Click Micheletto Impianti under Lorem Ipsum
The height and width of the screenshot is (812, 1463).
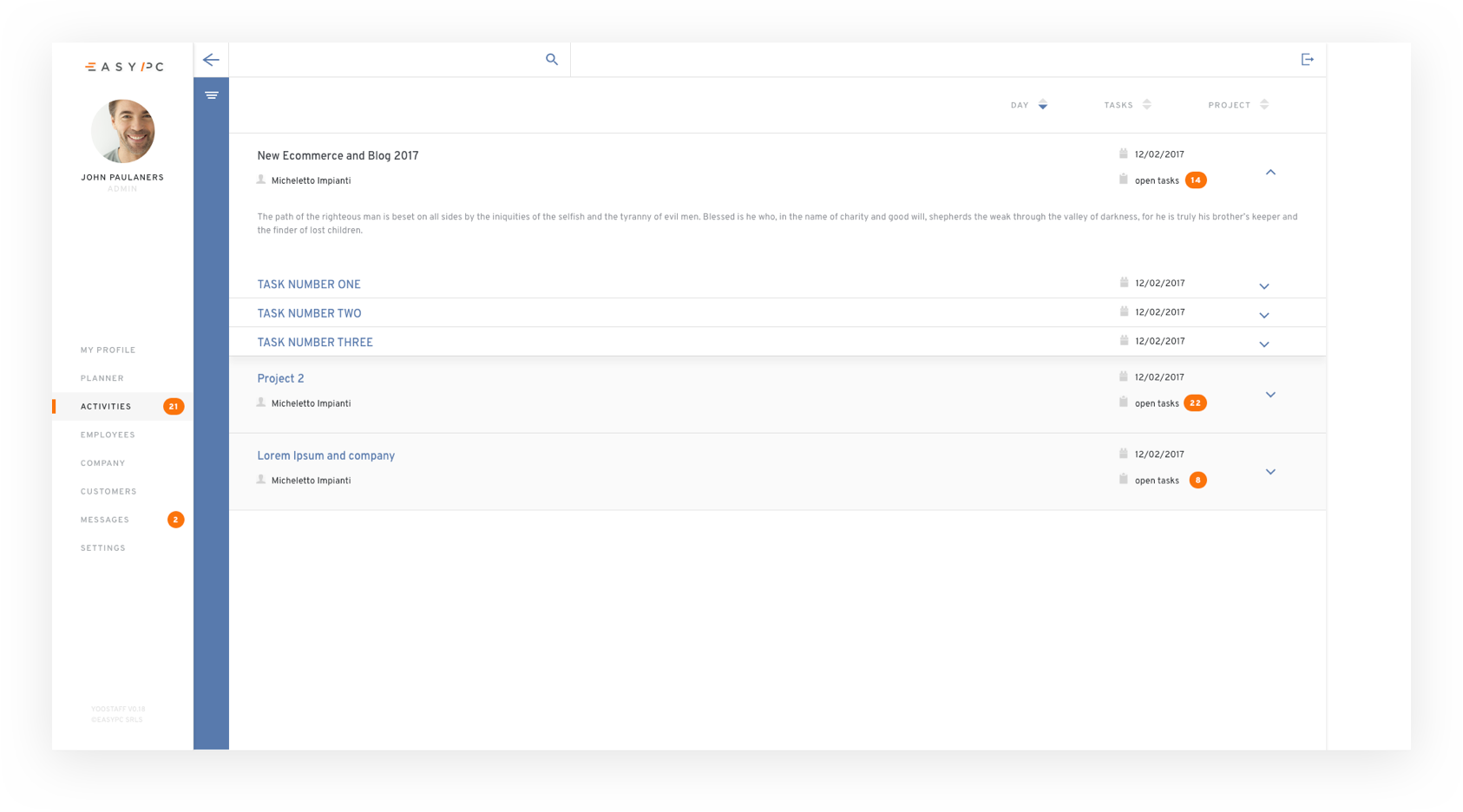click(311, 481)
